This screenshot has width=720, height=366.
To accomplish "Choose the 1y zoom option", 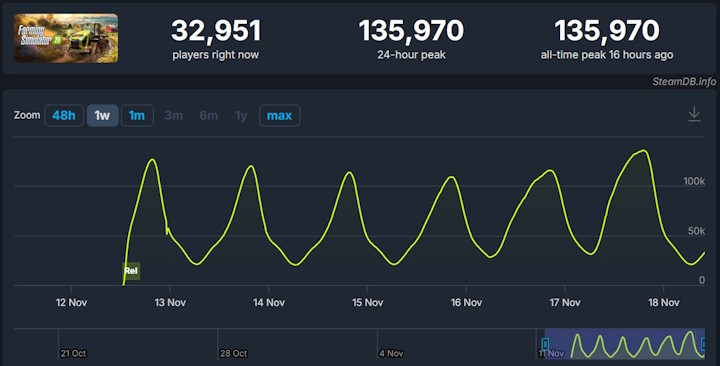I will (x=241, y=116).
